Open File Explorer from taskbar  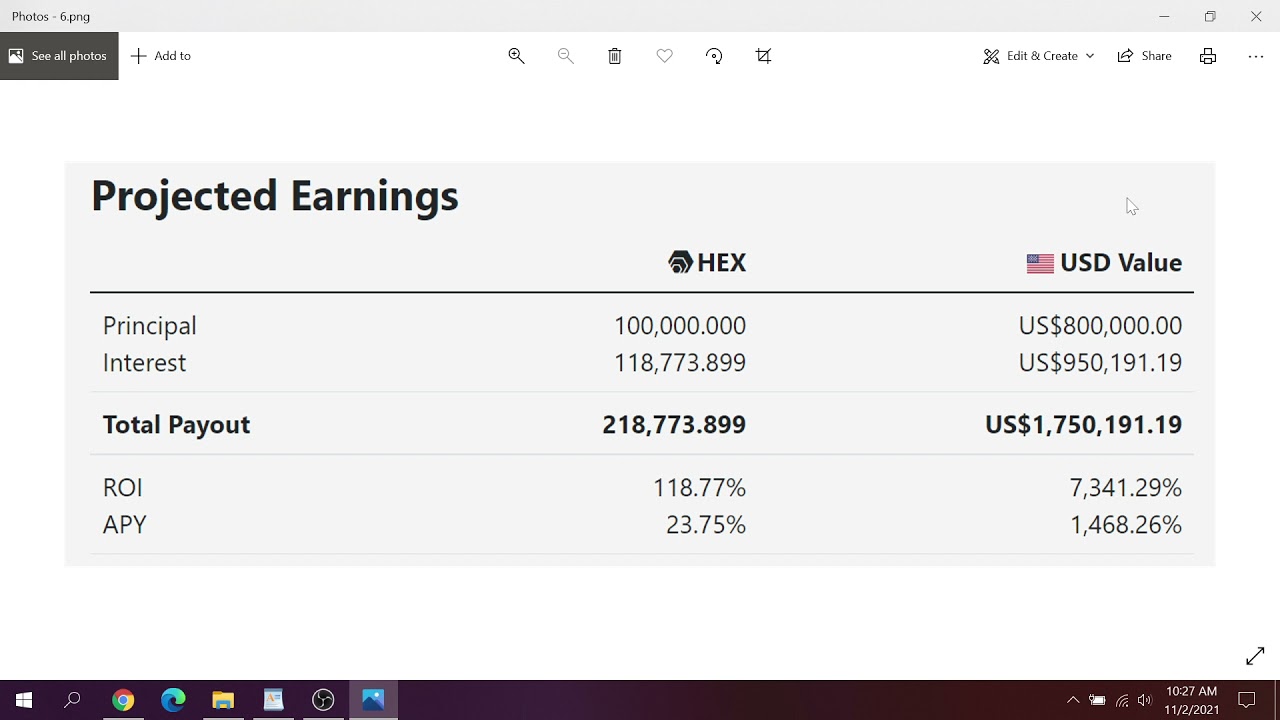click(x=223, y=700)
